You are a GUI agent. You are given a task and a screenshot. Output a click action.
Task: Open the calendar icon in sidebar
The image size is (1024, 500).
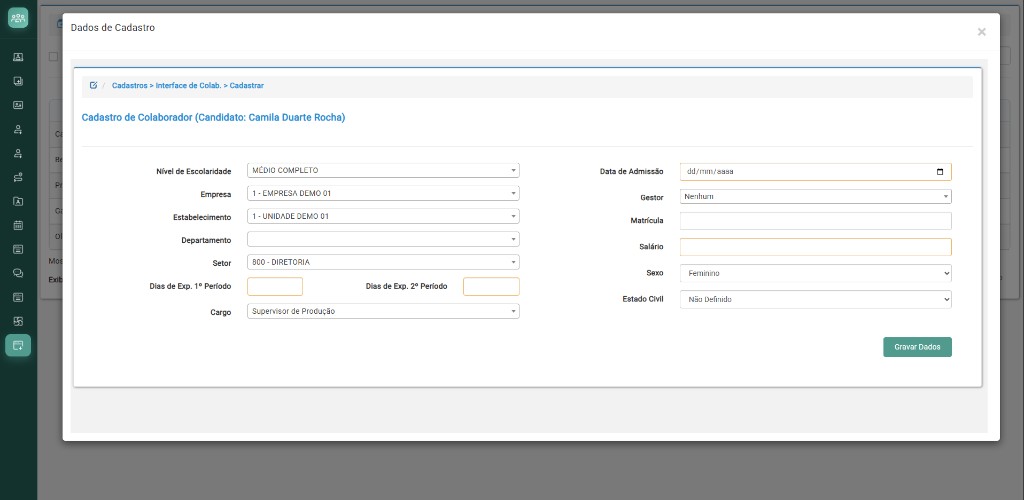coord(18,225)
